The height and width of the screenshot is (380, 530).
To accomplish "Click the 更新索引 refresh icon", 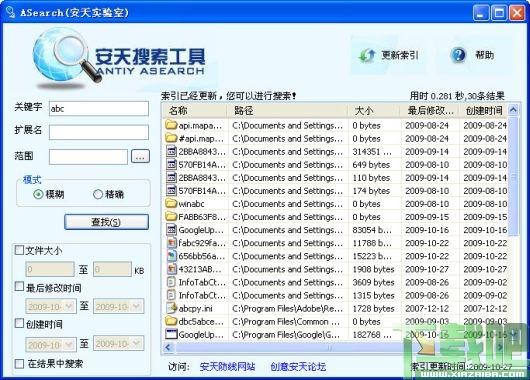I will (x=367, y=55).
